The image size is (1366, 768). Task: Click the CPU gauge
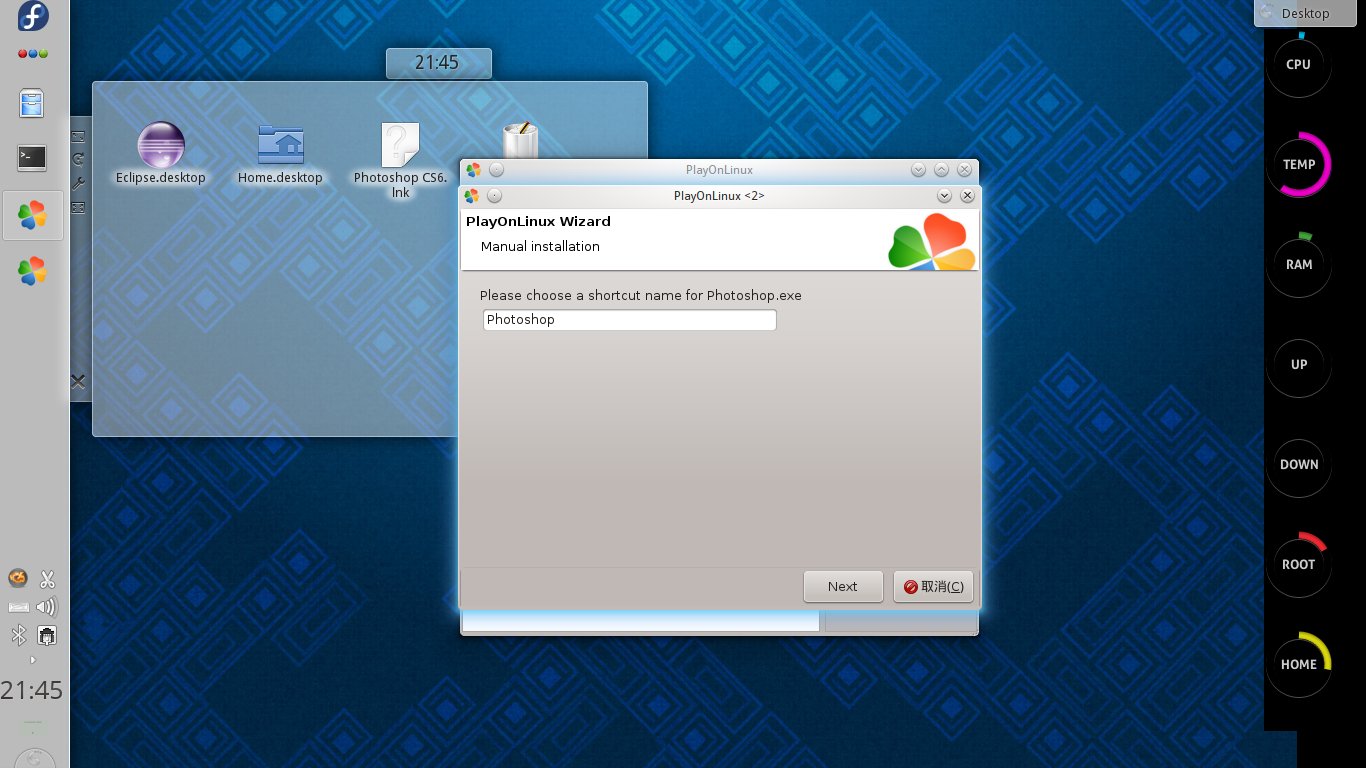tap(1298, 65)
